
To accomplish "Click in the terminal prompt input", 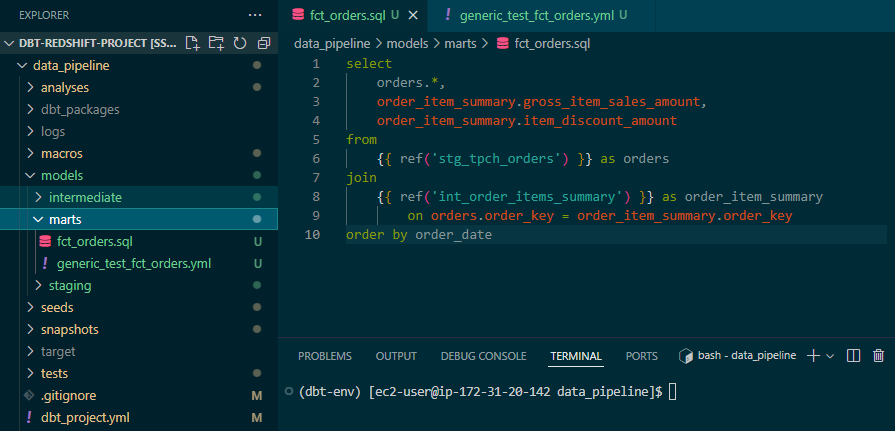I will [672, 392].
